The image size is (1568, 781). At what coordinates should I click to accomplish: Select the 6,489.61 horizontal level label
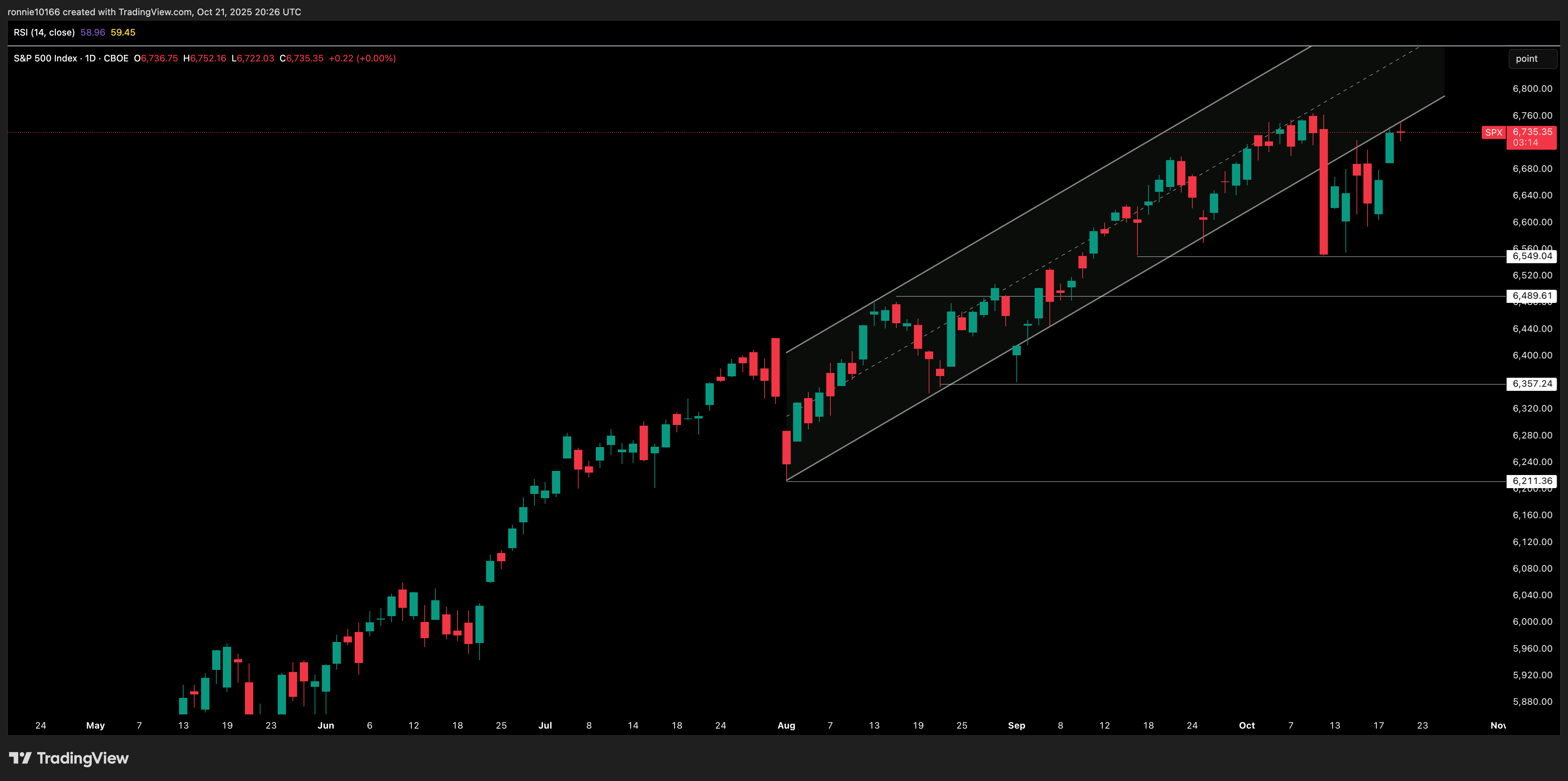1531,296
